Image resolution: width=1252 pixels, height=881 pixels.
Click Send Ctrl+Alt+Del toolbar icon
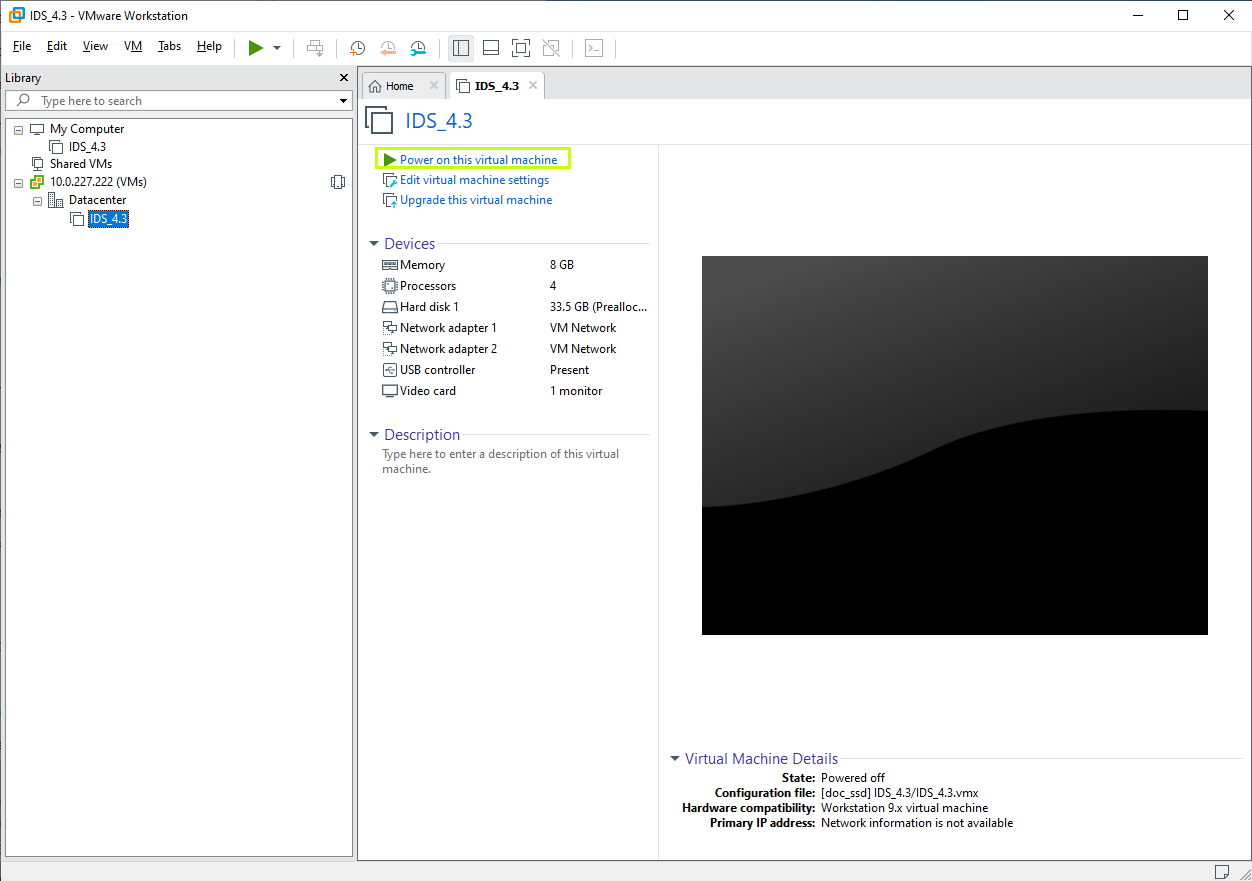coord(315,47)
